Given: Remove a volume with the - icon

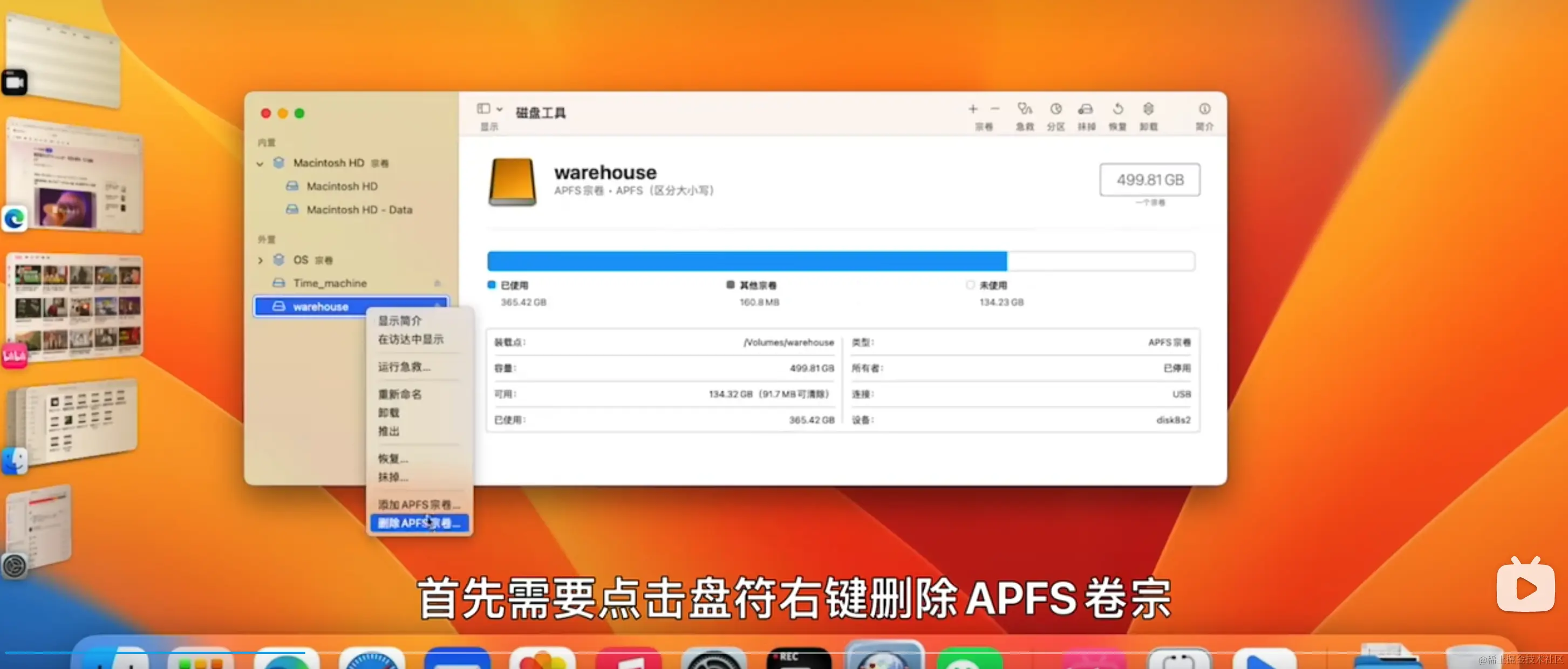Looking at the screenshot, I should click(994, 110).
